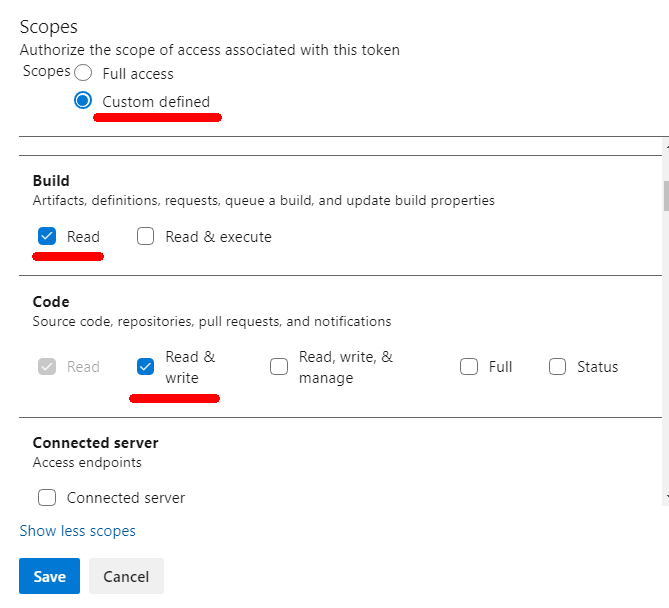669x608 pixels.
Task: Uncheck the Build Read checkbox
Action: (x=46, y=237)
